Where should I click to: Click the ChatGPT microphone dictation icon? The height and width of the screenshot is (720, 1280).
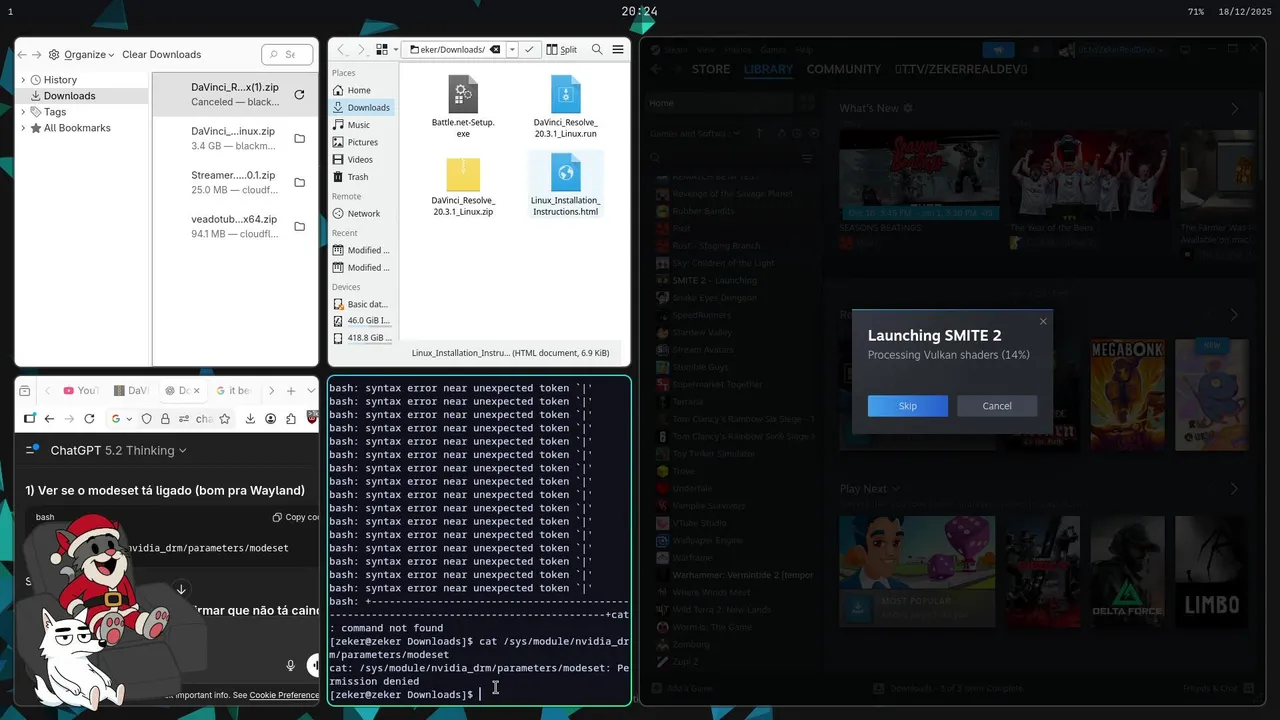point(291,665)
